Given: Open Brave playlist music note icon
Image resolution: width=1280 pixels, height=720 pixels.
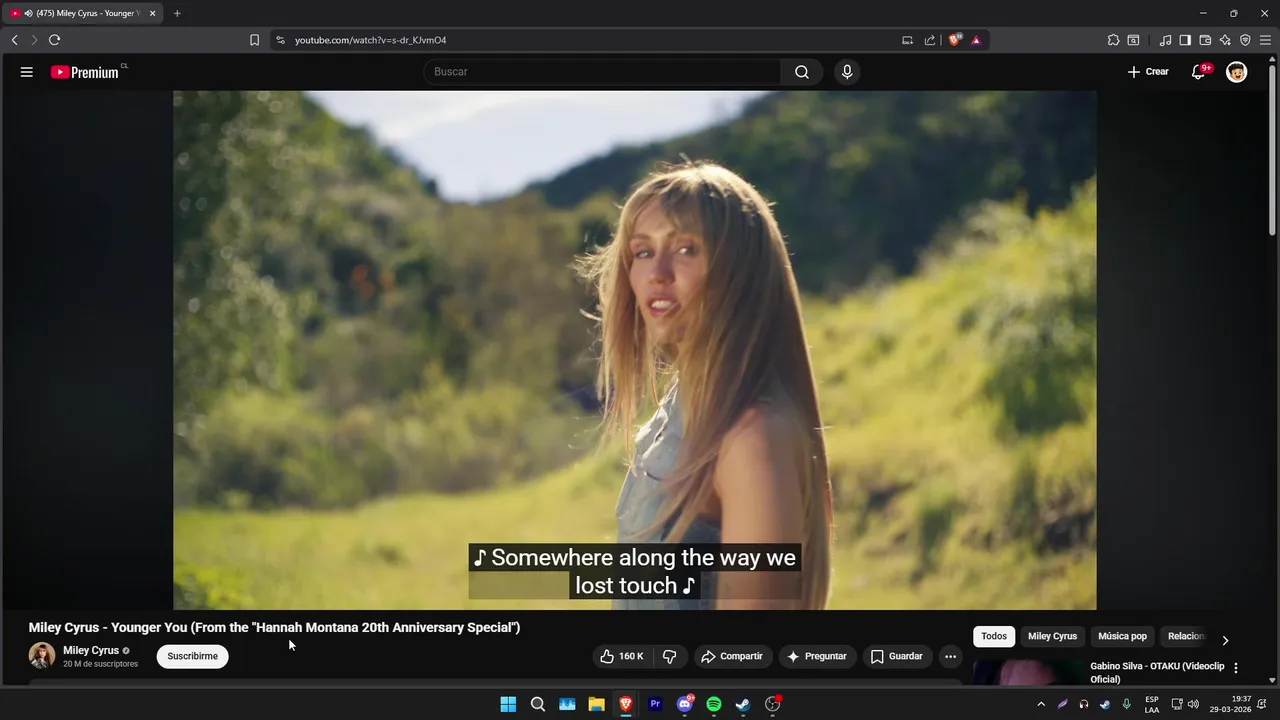Looking at the screenshot, I should 1165,40.
